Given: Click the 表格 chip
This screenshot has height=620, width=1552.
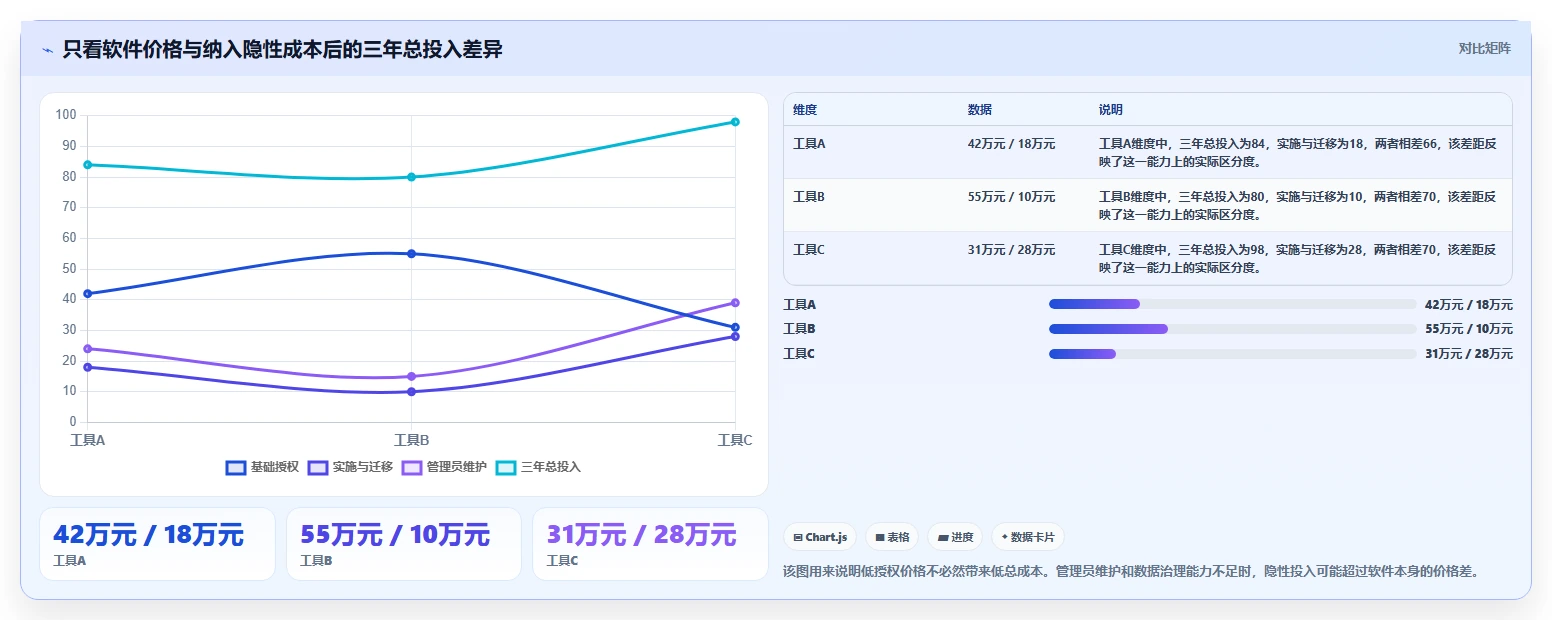Looking at the screenshot, I should tap(892, 537).
